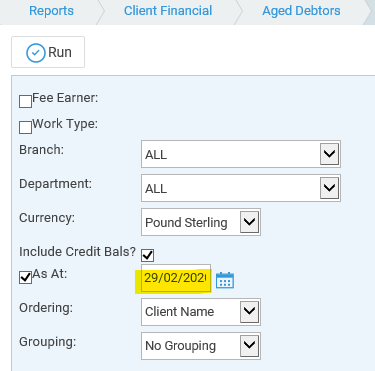Open the Currency dropdown arrow
Viewport: 375px width, 371px height.
tap(249, 222)
